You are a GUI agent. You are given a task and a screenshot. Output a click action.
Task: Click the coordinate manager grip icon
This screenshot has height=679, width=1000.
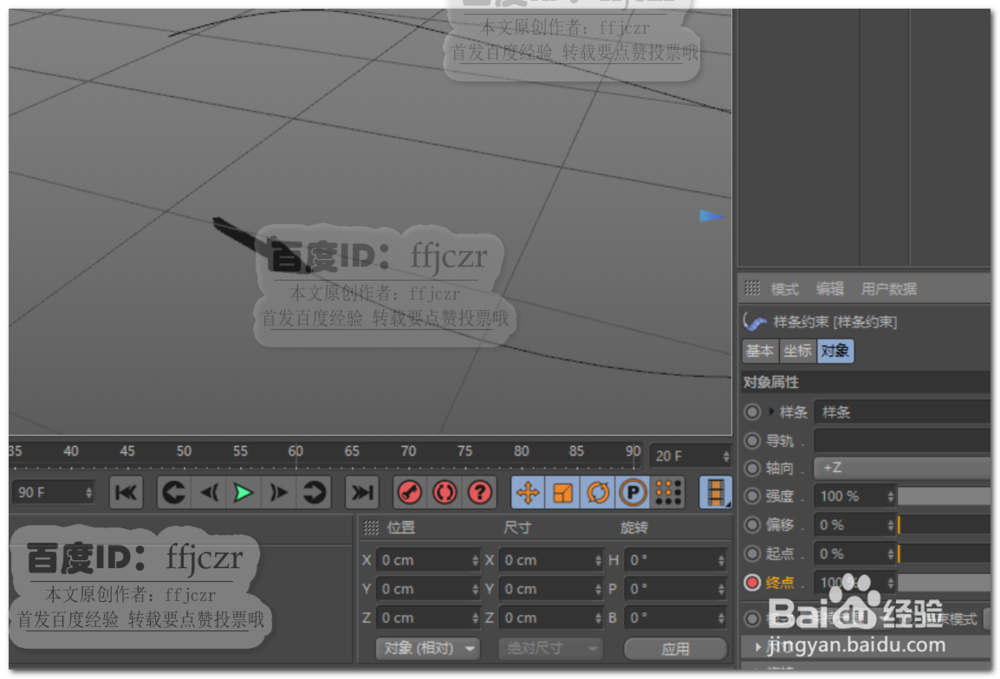pos(371,527)
